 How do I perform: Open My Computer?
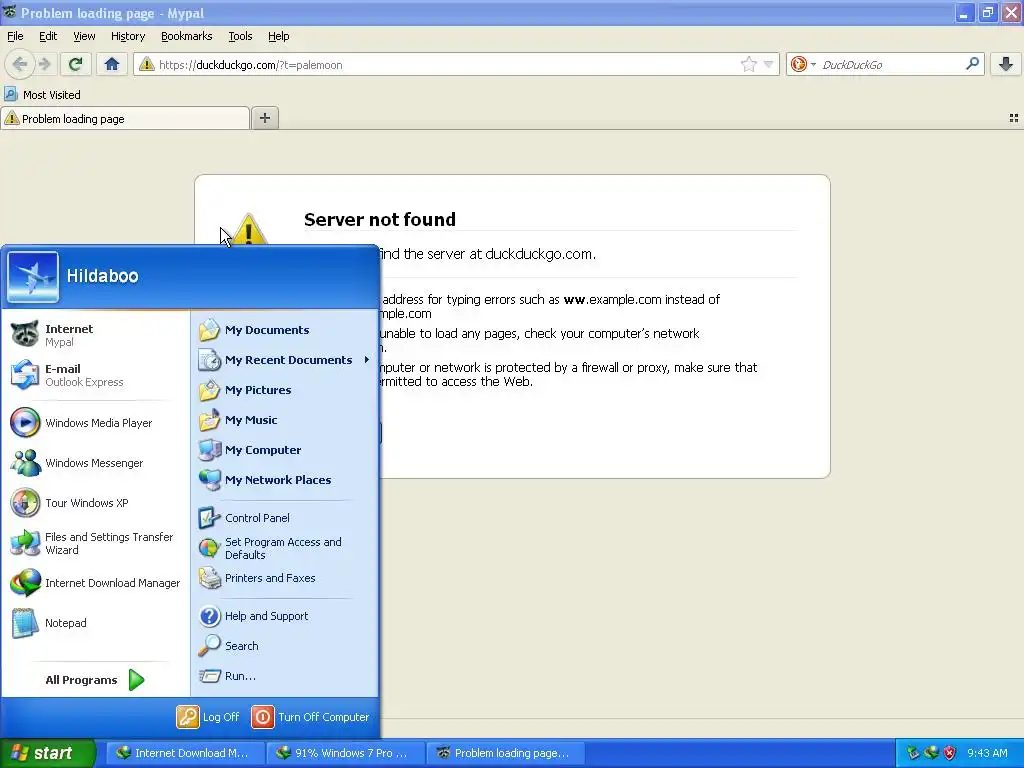[285, 450]
